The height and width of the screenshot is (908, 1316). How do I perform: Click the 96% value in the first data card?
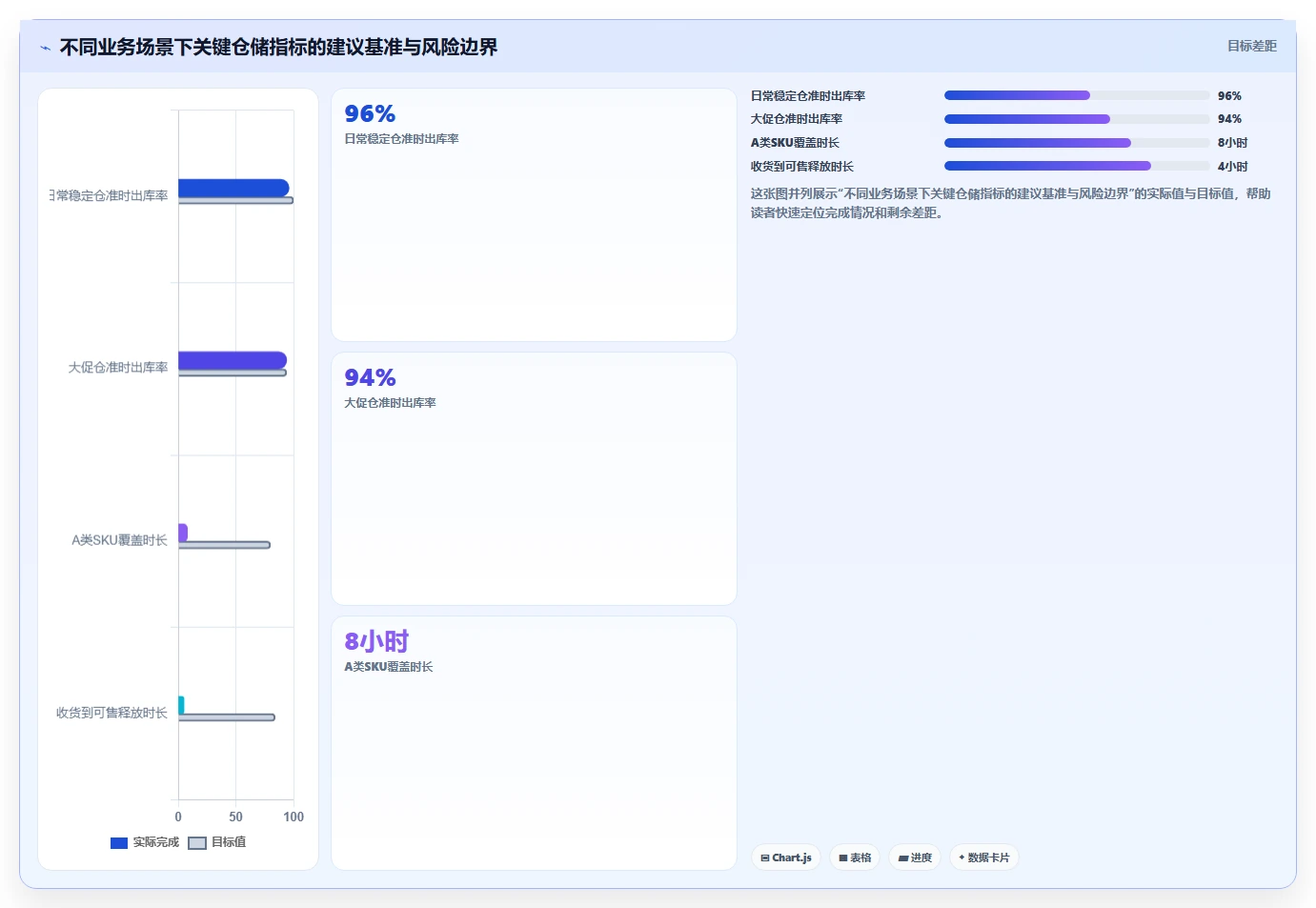[x=370, y=114]
